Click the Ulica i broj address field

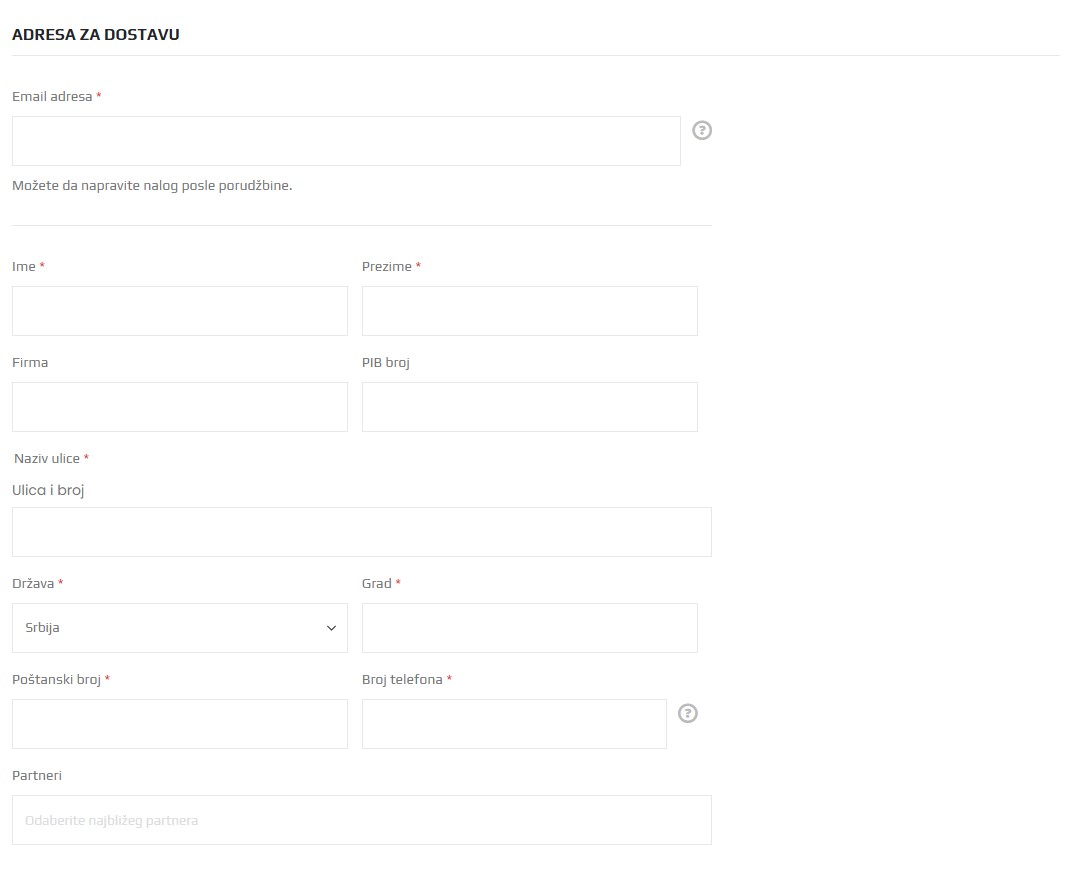361,532
